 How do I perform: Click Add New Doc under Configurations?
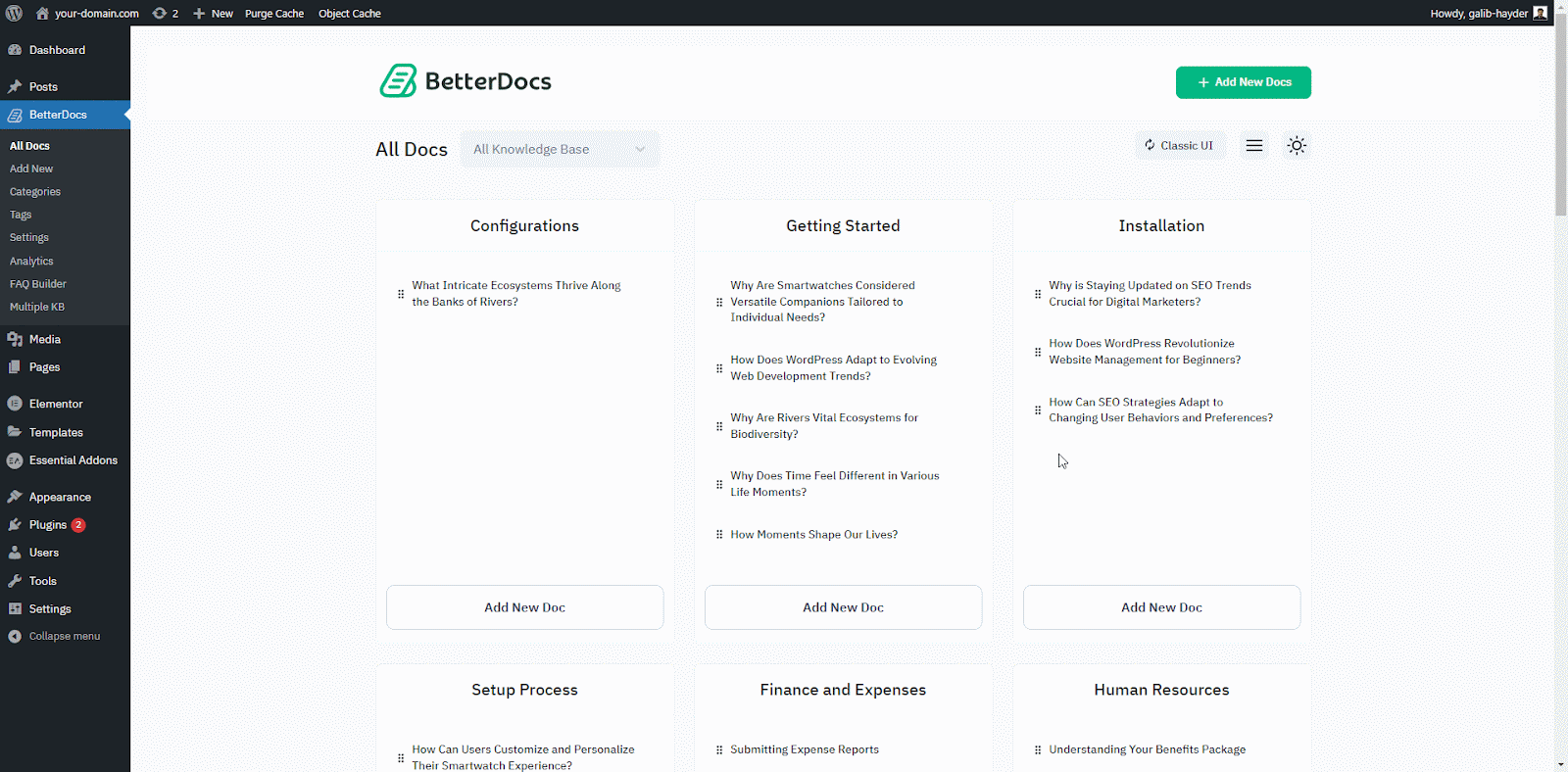click(x=524, y=607)
